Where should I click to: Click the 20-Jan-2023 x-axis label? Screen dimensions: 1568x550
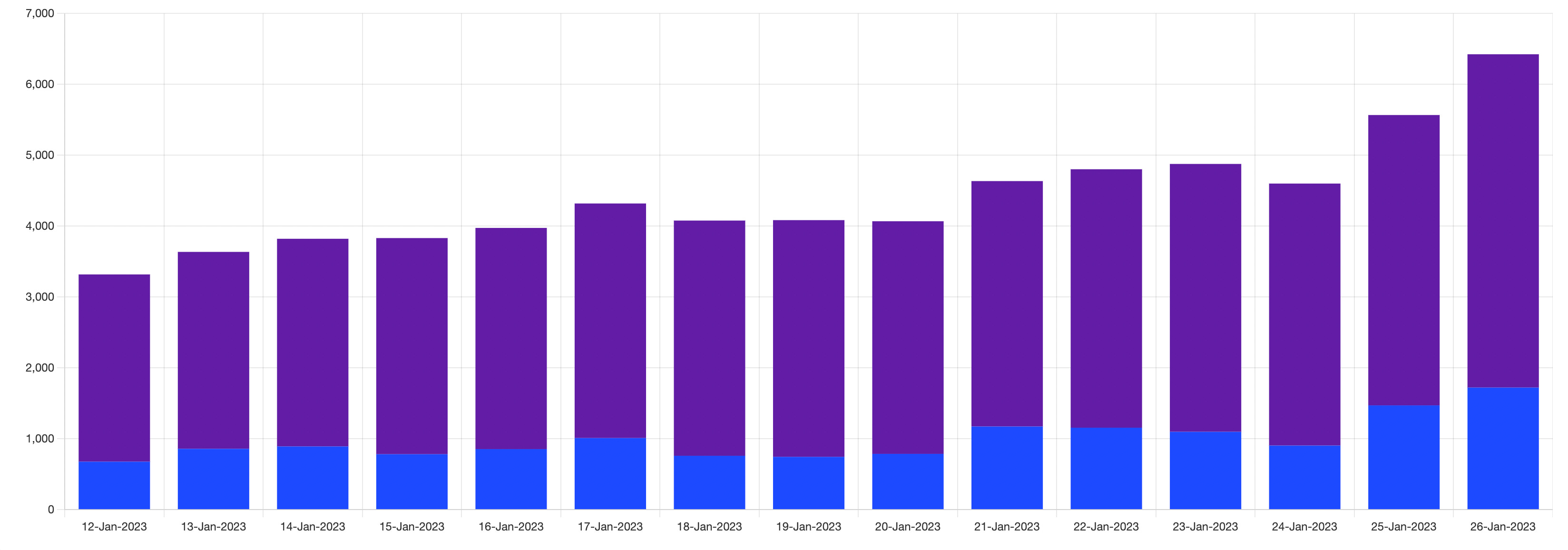[x=908, y=526]
